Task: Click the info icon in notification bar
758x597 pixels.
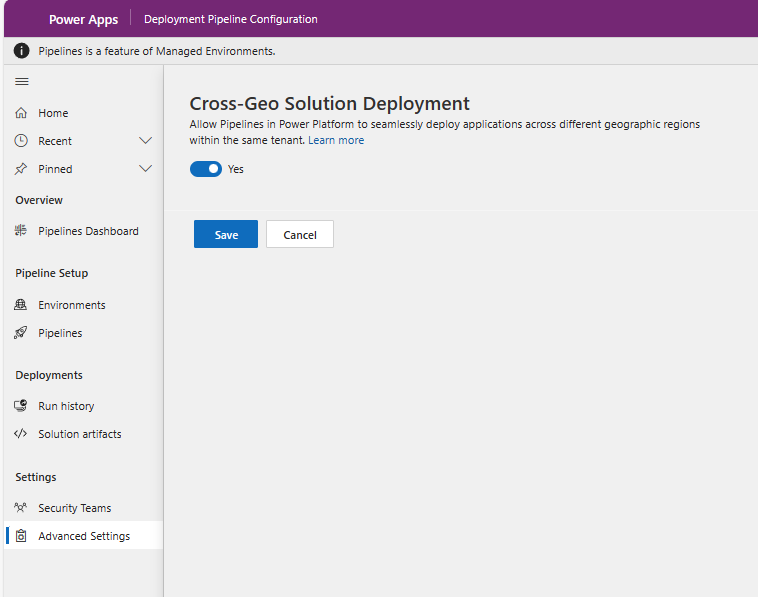Action: 21,50
